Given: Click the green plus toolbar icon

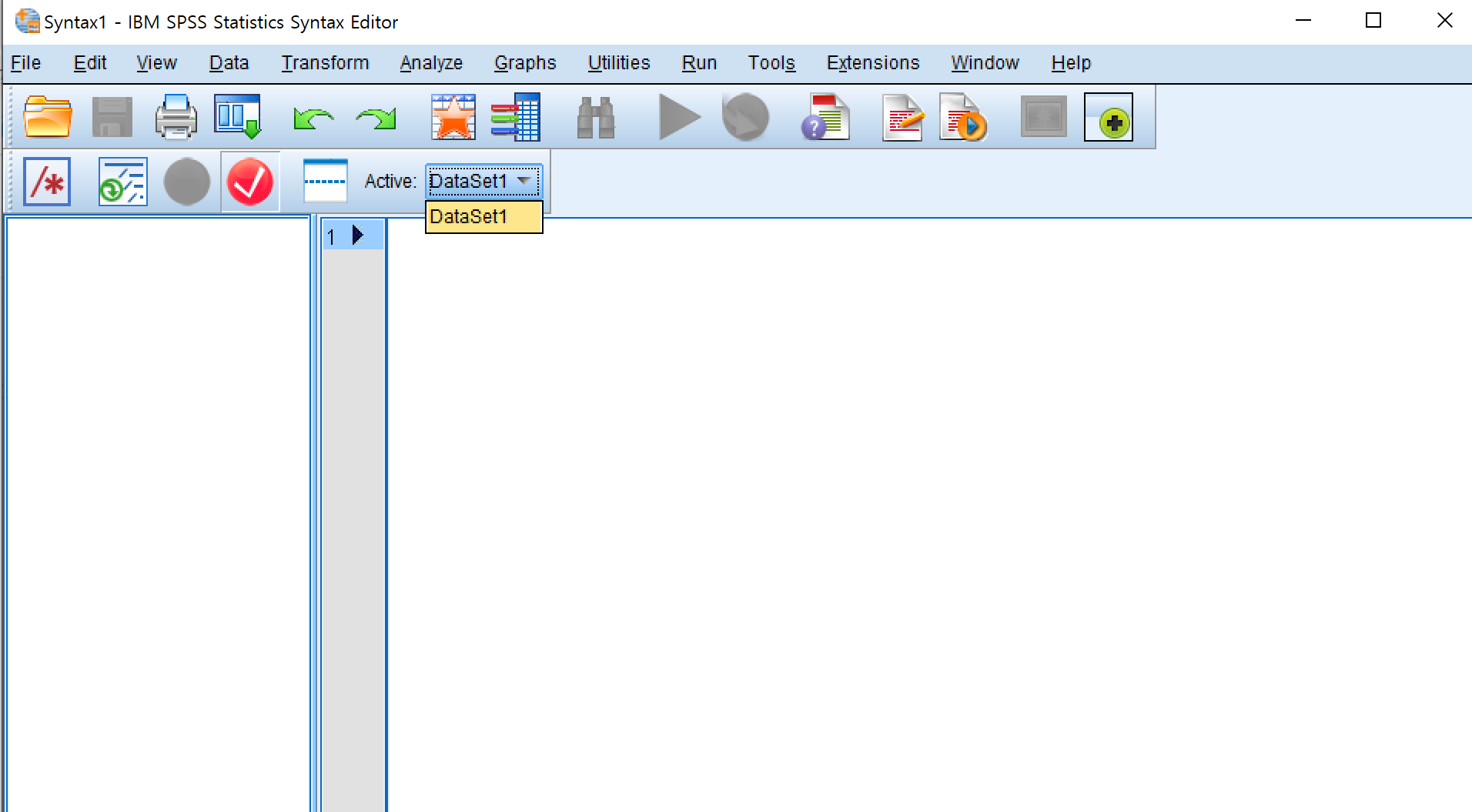Looking at the screenshot, I should 1109,117.
